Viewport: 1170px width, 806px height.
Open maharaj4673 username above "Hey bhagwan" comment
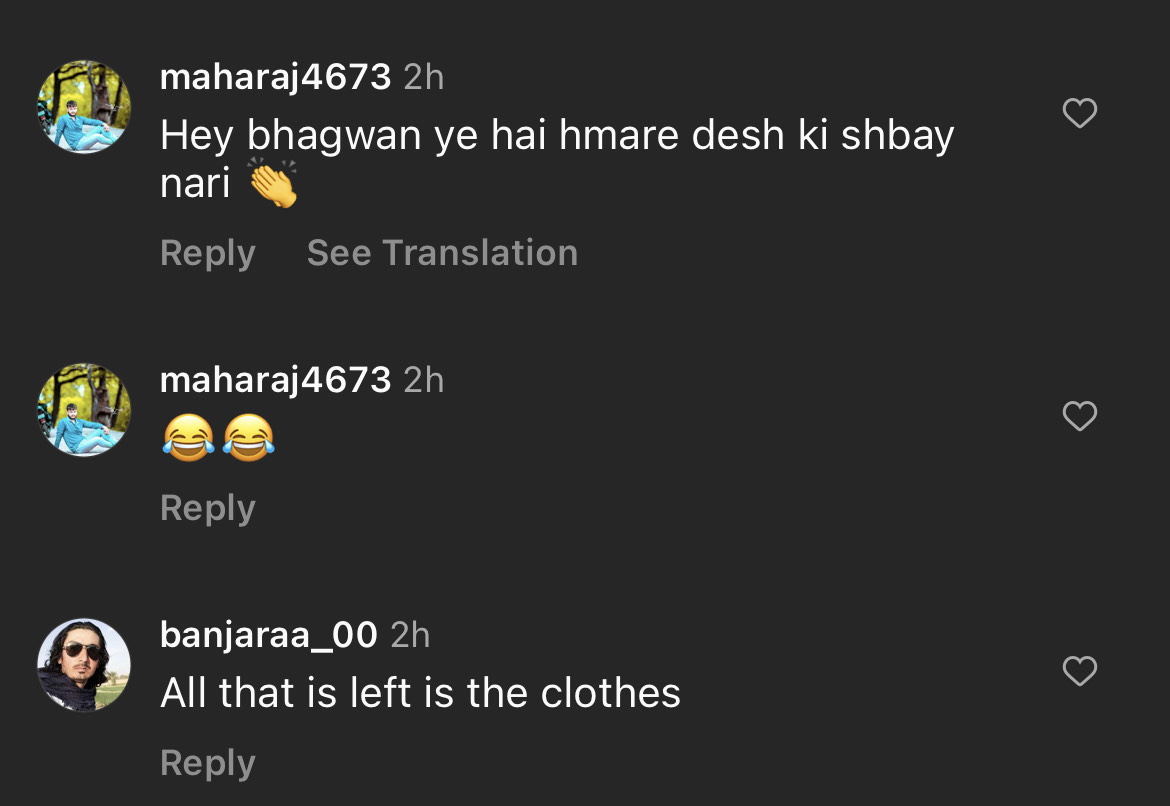point(275,77)
